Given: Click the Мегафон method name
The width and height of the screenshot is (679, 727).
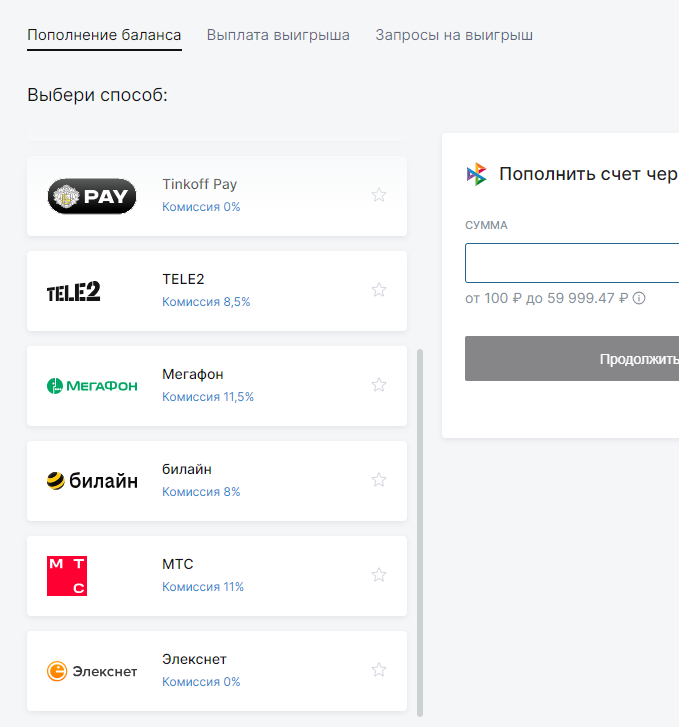Looking at the screenshot, I should (193, 374).
